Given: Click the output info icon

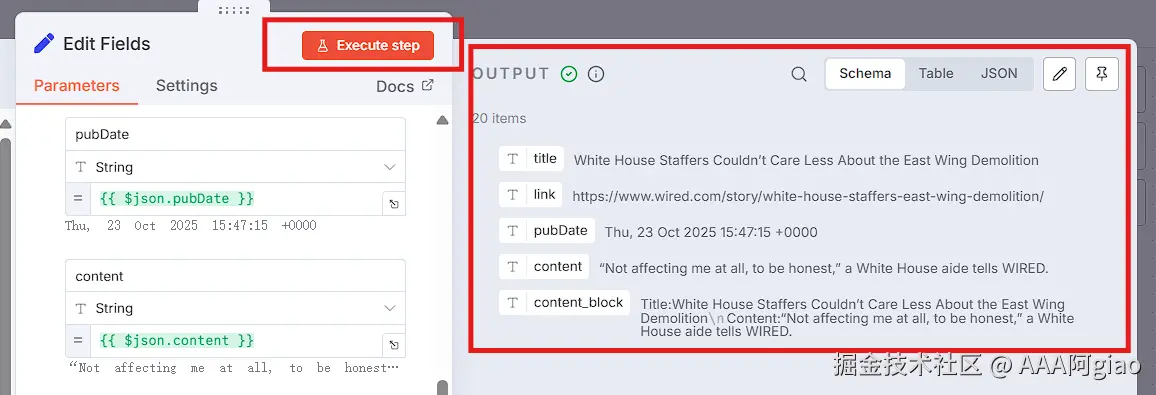Looking at the screenshot, I should [x=596, y=74].
